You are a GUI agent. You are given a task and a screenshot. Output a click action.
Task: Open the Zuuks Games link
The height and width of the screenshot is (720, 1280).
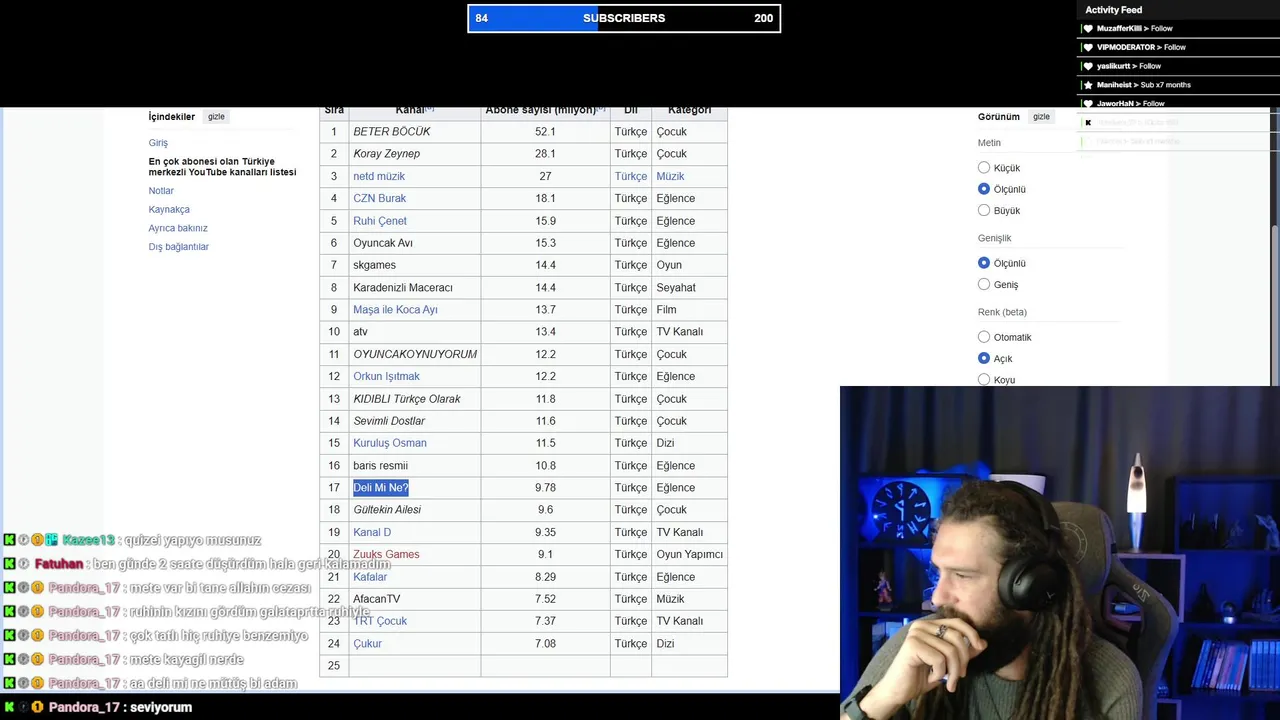point(386,554)
